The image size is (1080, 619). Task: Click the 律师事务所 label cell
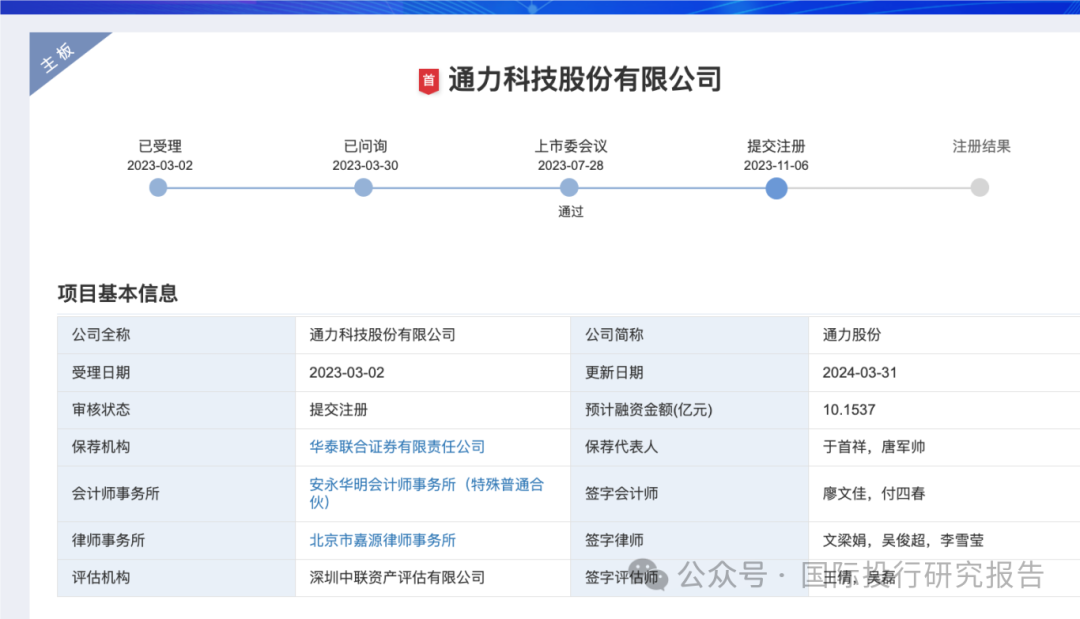coord(176,541)
